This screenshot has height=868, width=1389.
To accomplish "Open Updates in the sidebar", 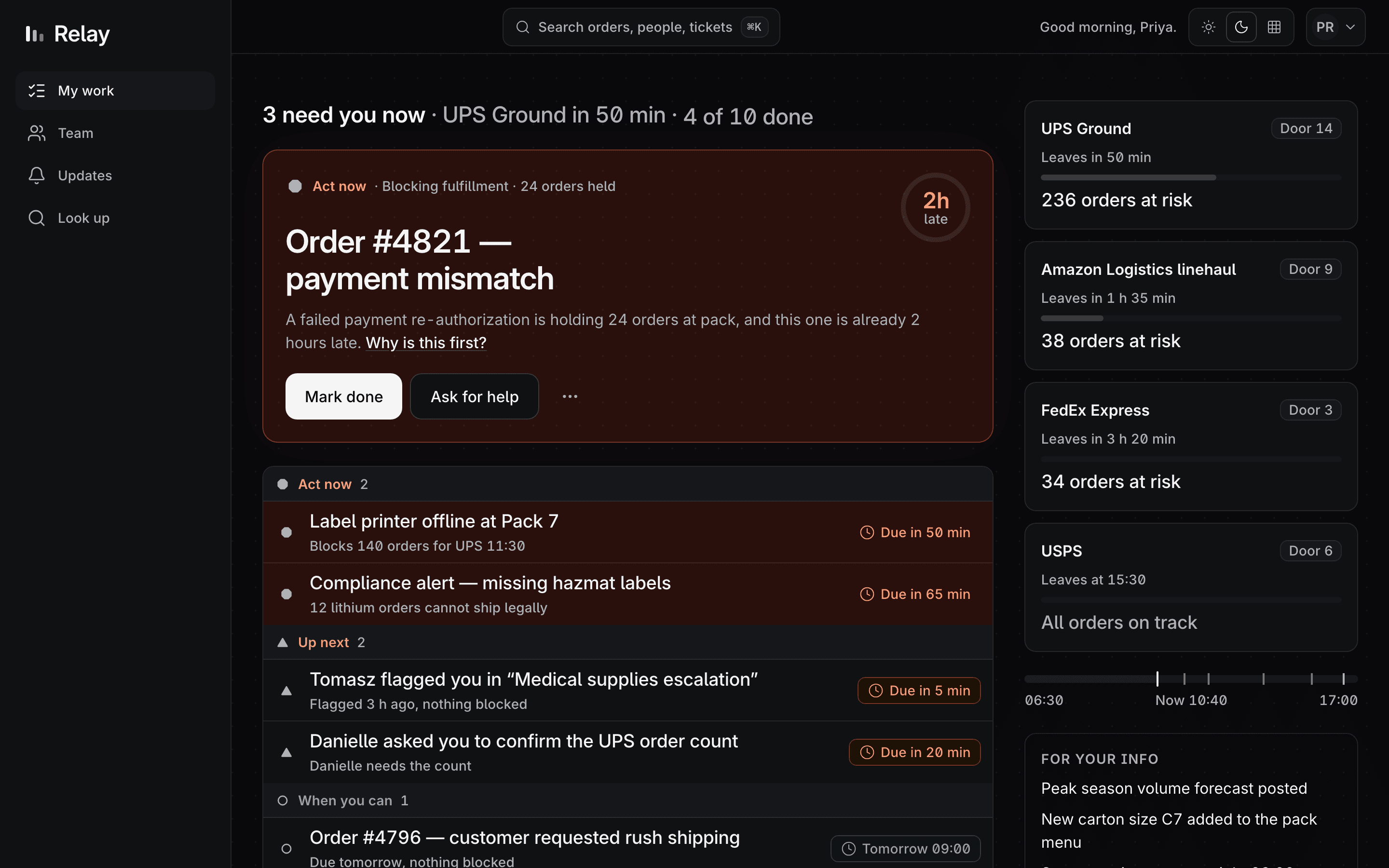I will click(115, 176).
